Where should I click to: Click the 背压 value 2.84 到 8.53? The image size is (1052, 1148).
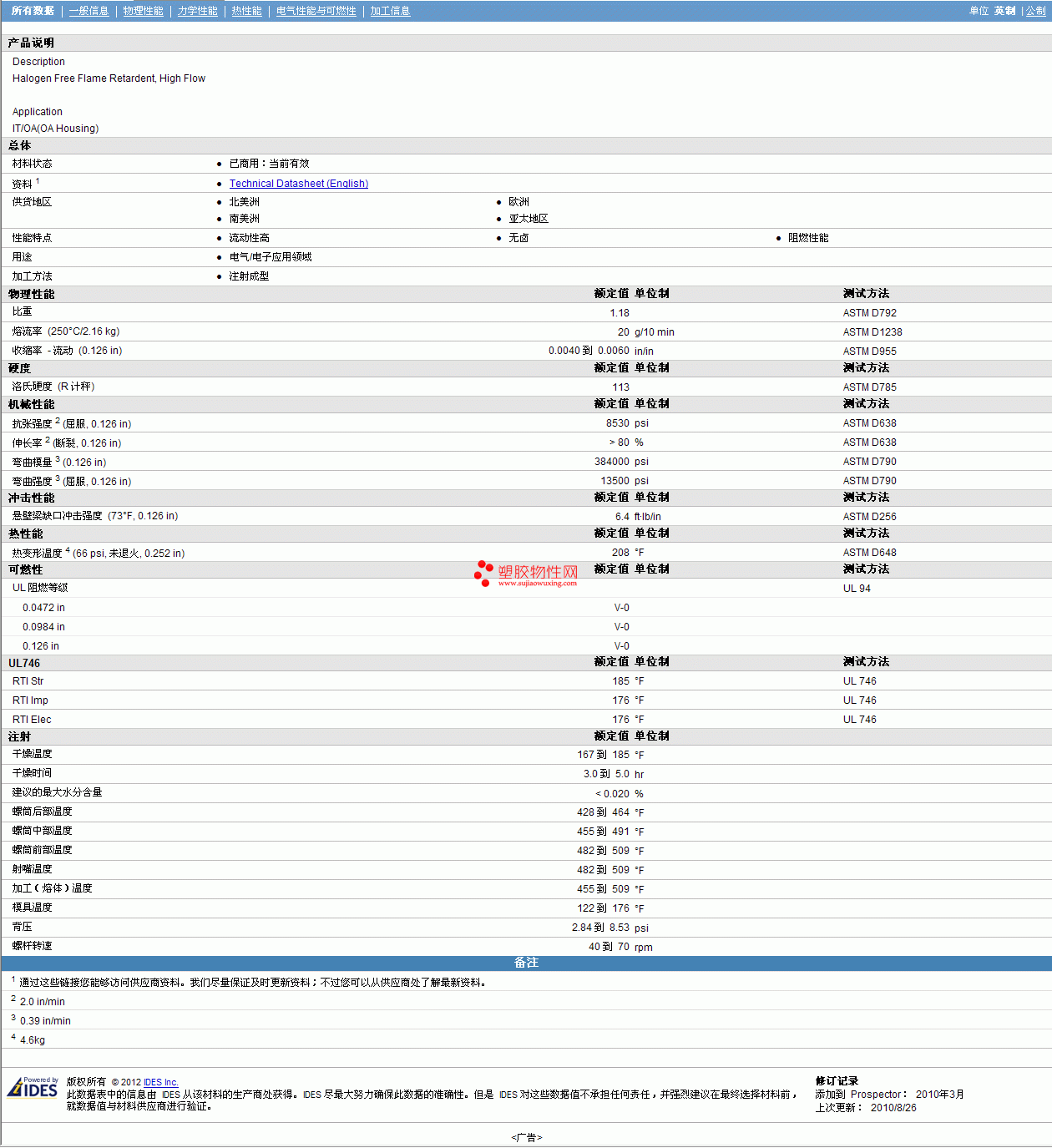click(x=601, y=928)
